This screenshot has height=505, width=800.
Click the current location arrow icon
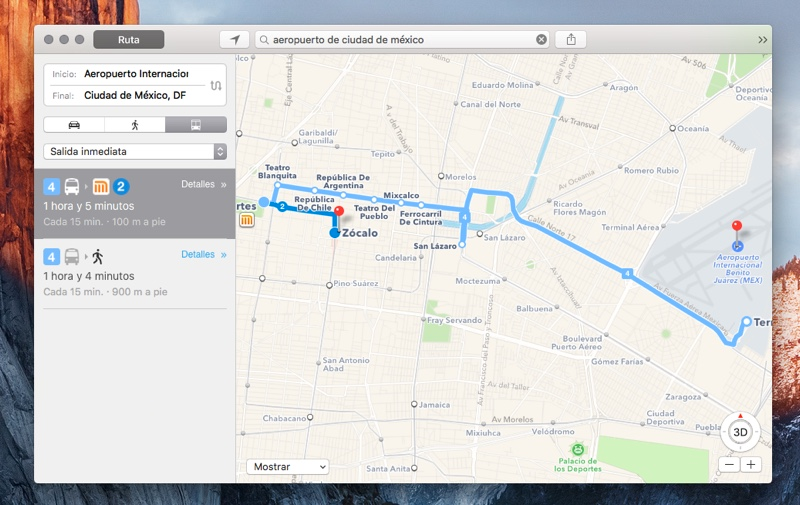[x=235, y=40]
